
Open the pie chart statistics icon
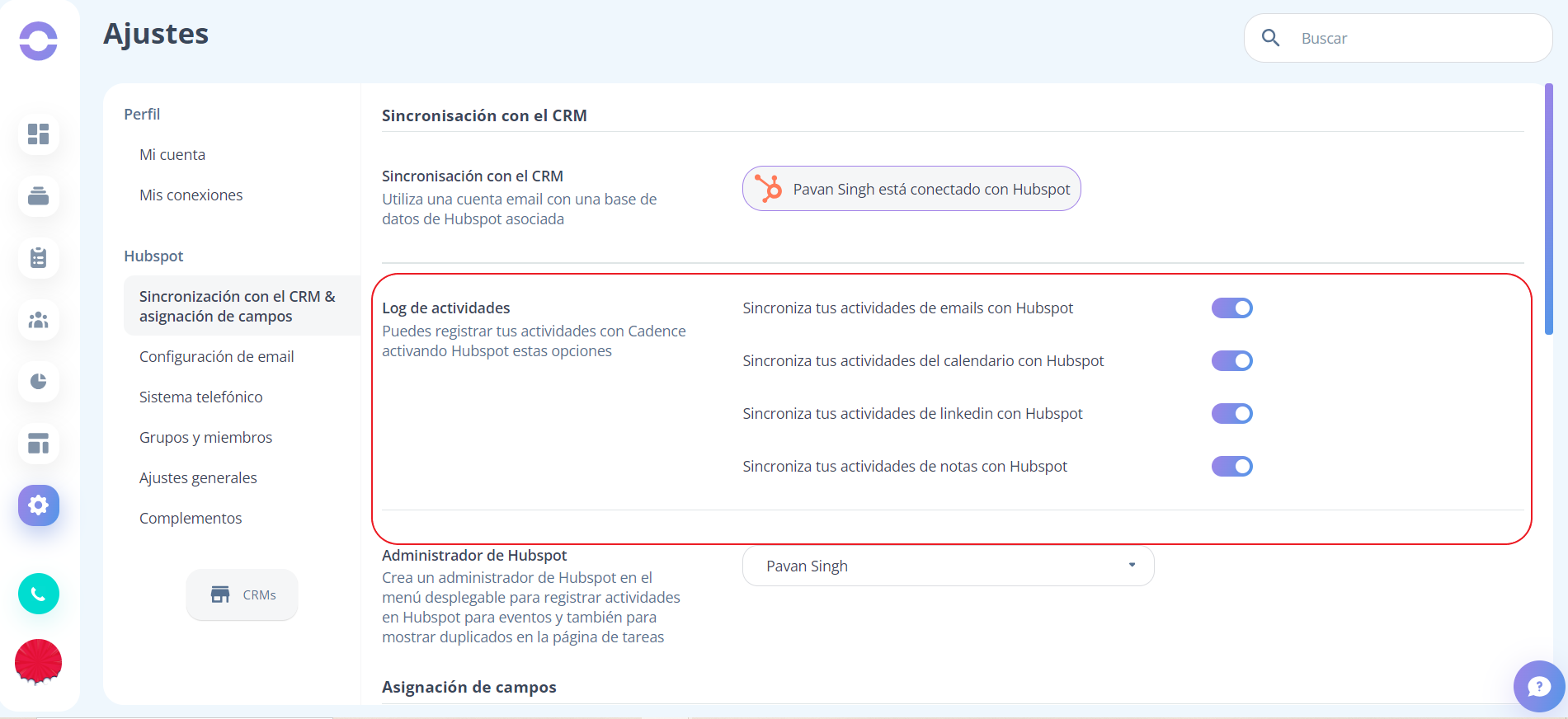point(38,381)
